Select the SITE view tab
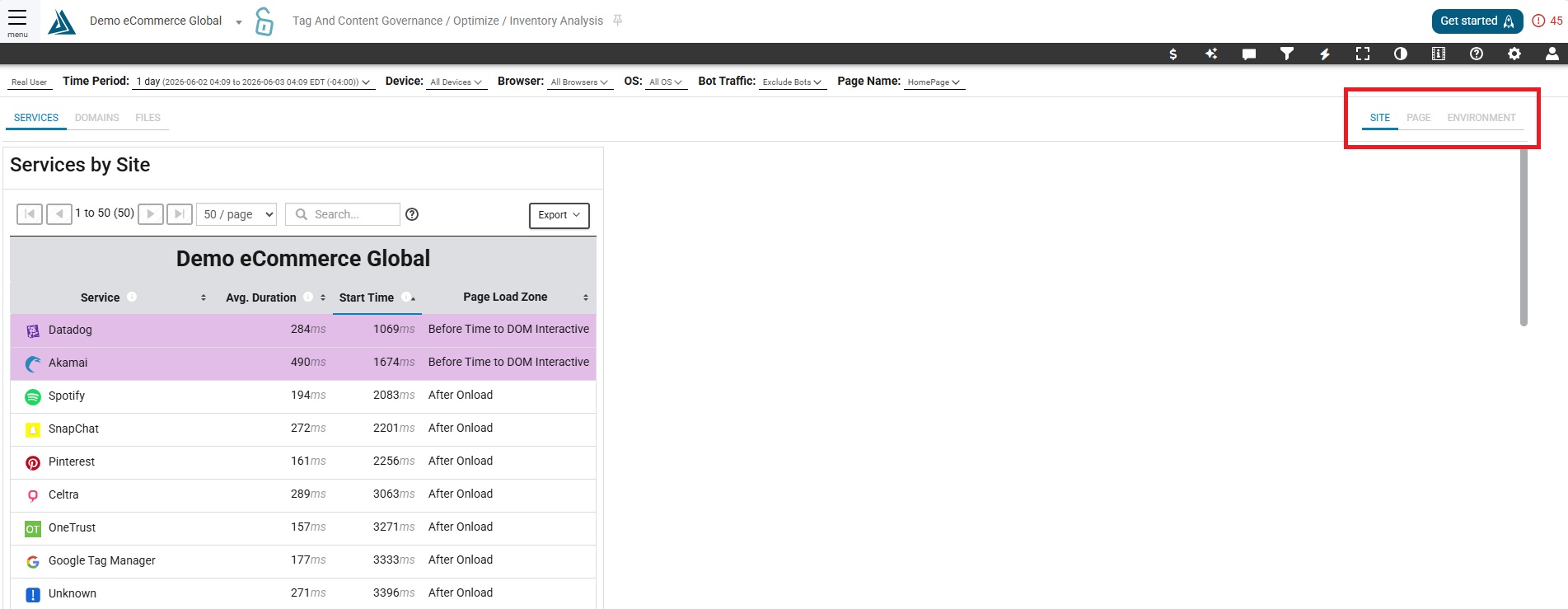The height and width of the screenshot is (609, 1568). tap(1380, 118)
